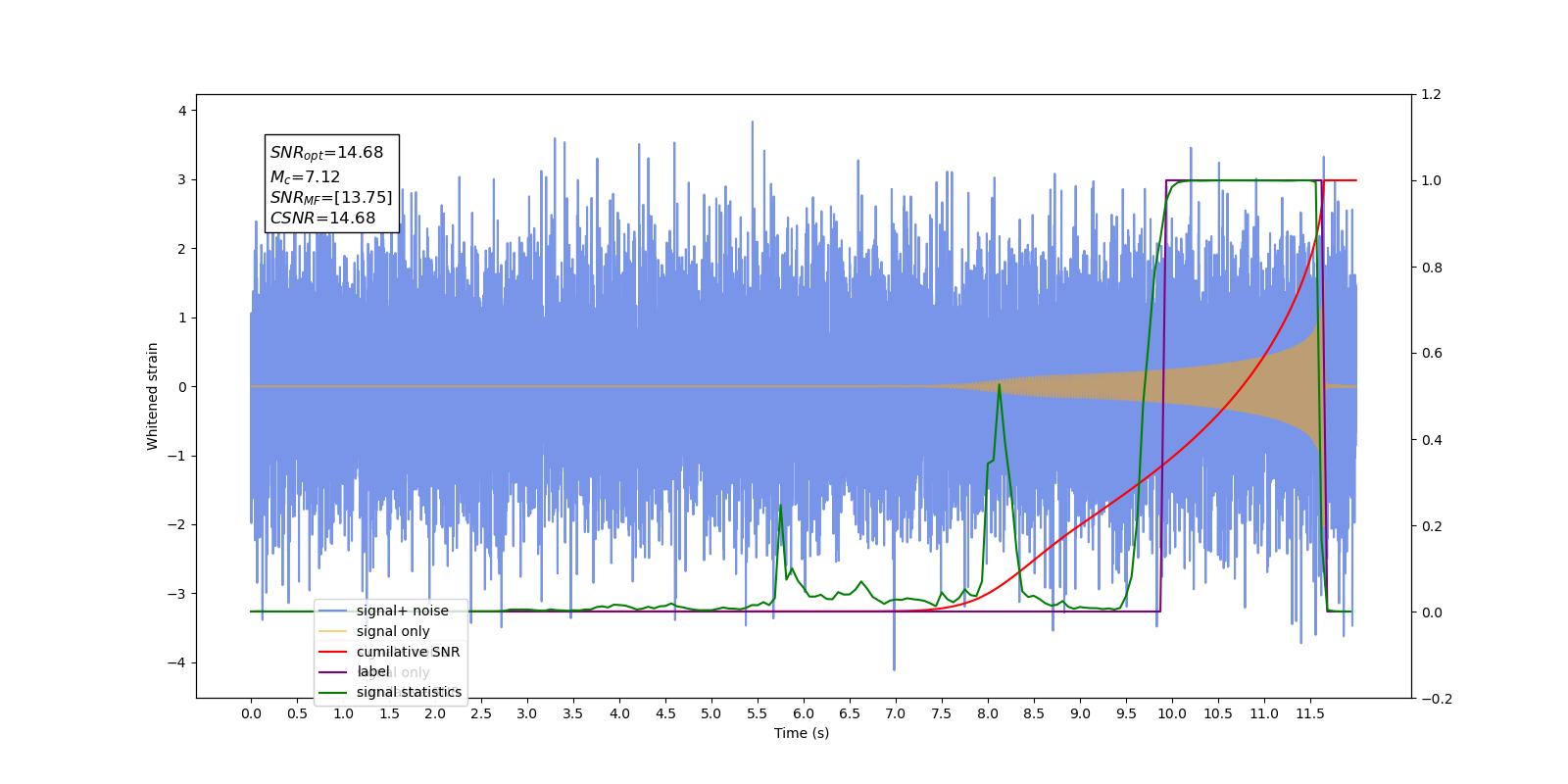Click x-axis tick label 7.0

pos(896,713)
